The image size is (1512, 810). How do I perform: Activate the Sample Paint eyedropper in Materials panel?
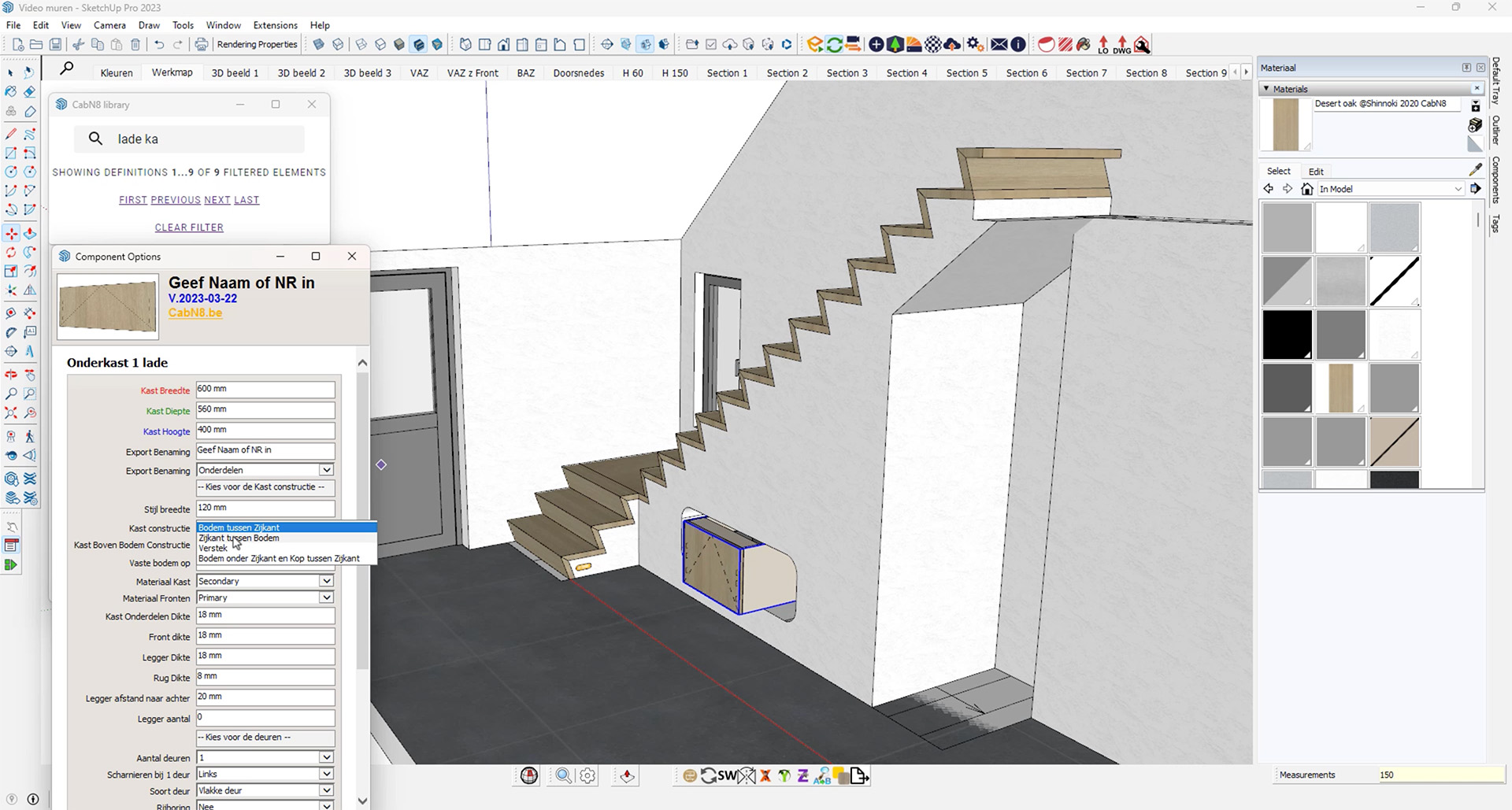pyautogui.click(x=1476, y=168)
